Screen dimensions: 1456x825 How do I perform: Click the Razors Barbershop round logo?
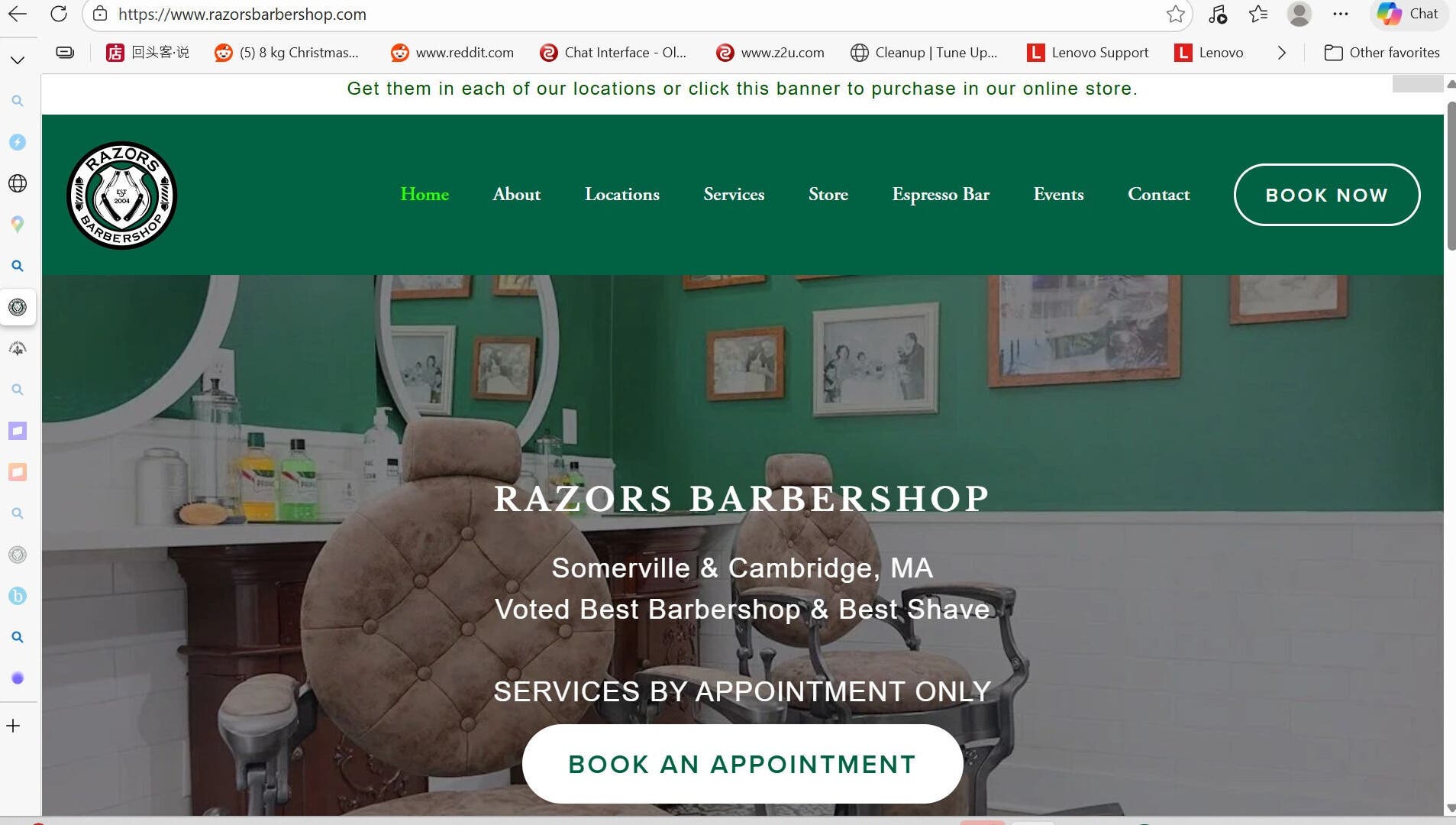(x=122, y=196)
